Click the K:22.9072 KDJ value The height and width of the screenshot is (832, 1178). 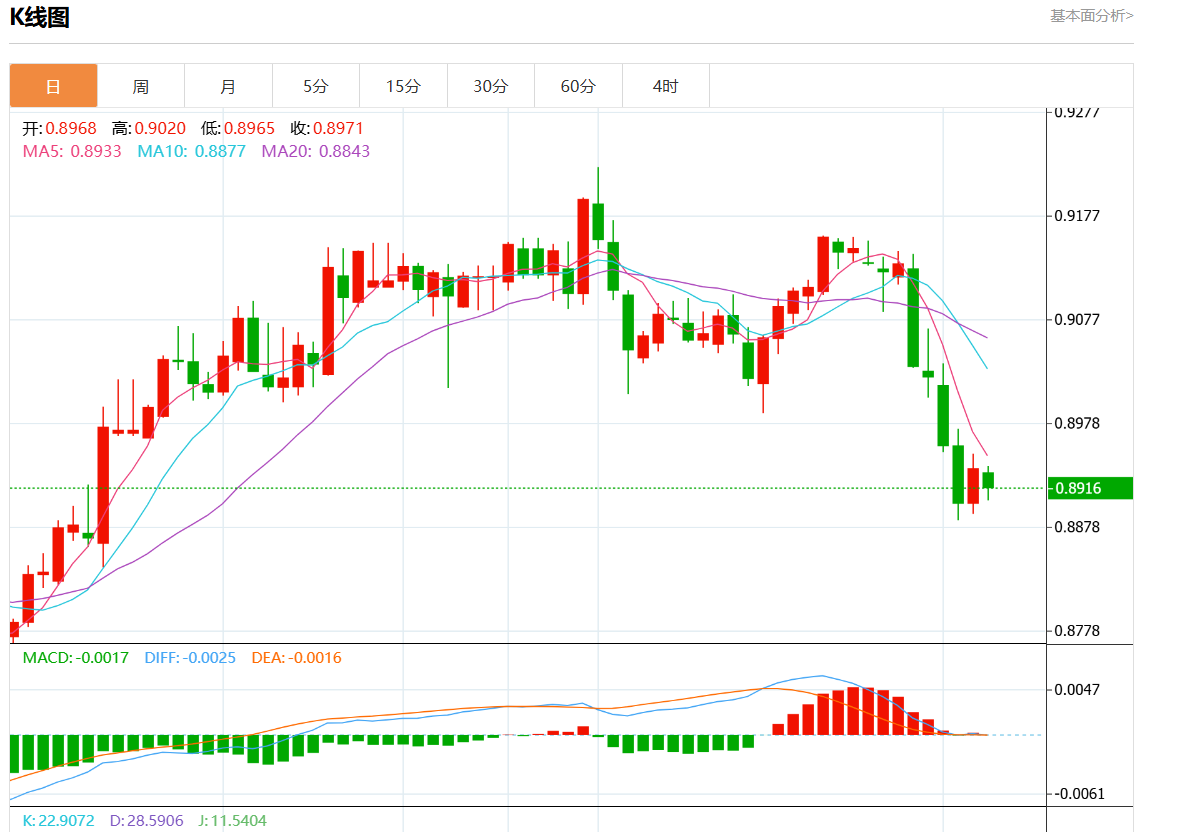click(59, 821)
